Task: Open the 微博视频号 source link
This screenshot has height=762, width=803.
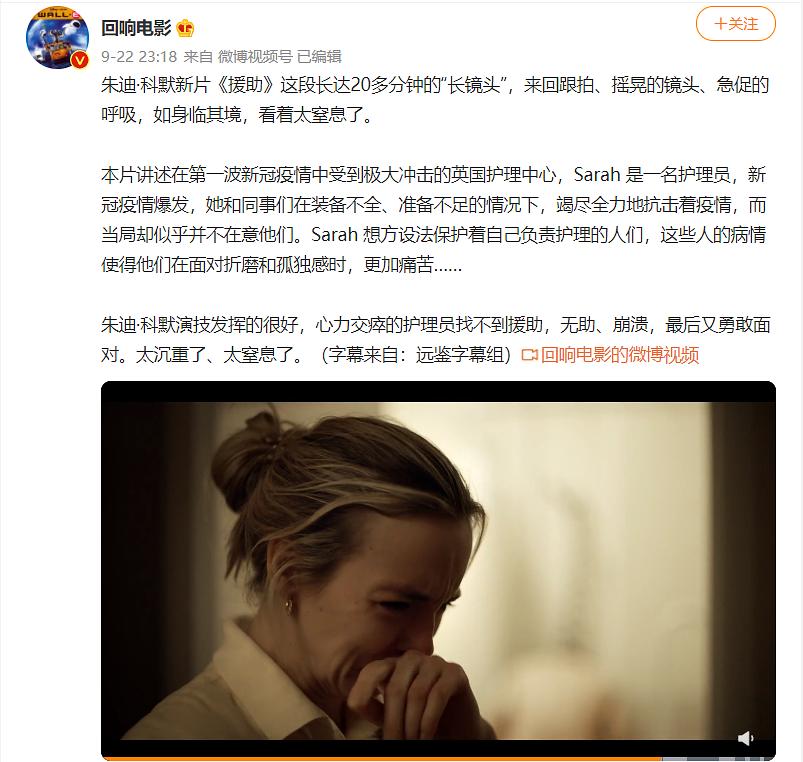Action: coord(255,56)
